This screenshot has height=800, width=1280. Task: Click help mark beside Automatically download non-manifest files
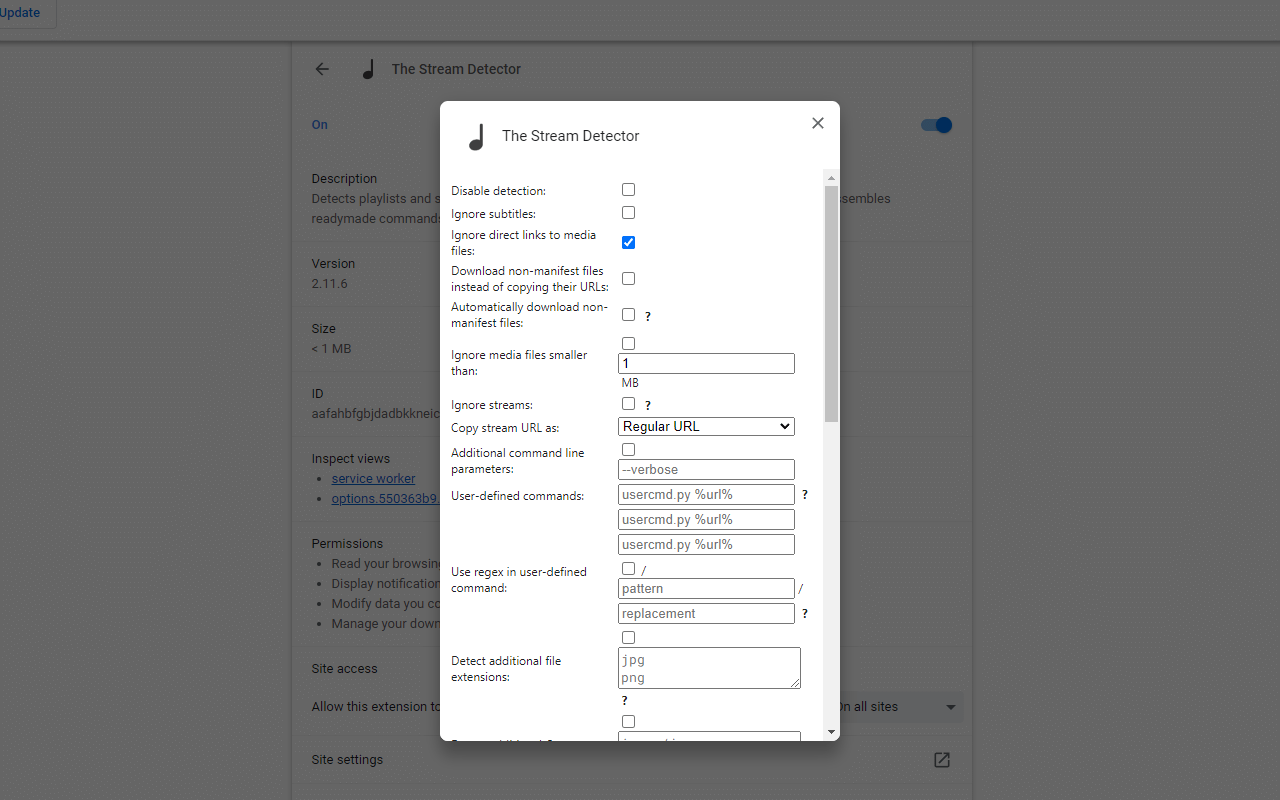[x=648, y=316]
